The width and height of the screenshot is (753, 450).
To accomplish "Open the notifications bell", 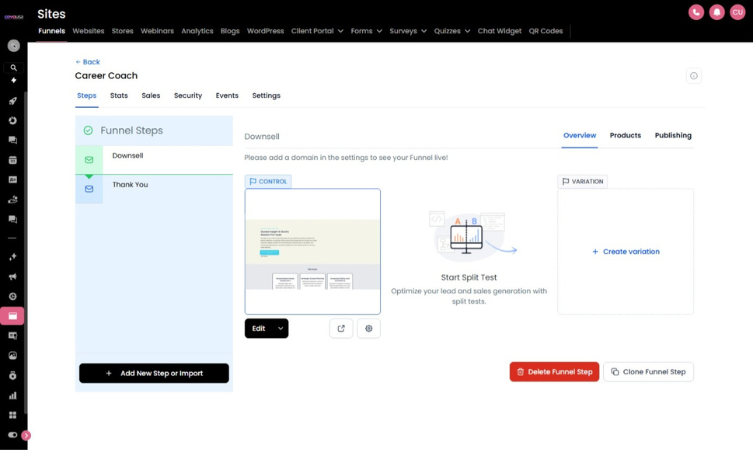I will pos(716,12).
